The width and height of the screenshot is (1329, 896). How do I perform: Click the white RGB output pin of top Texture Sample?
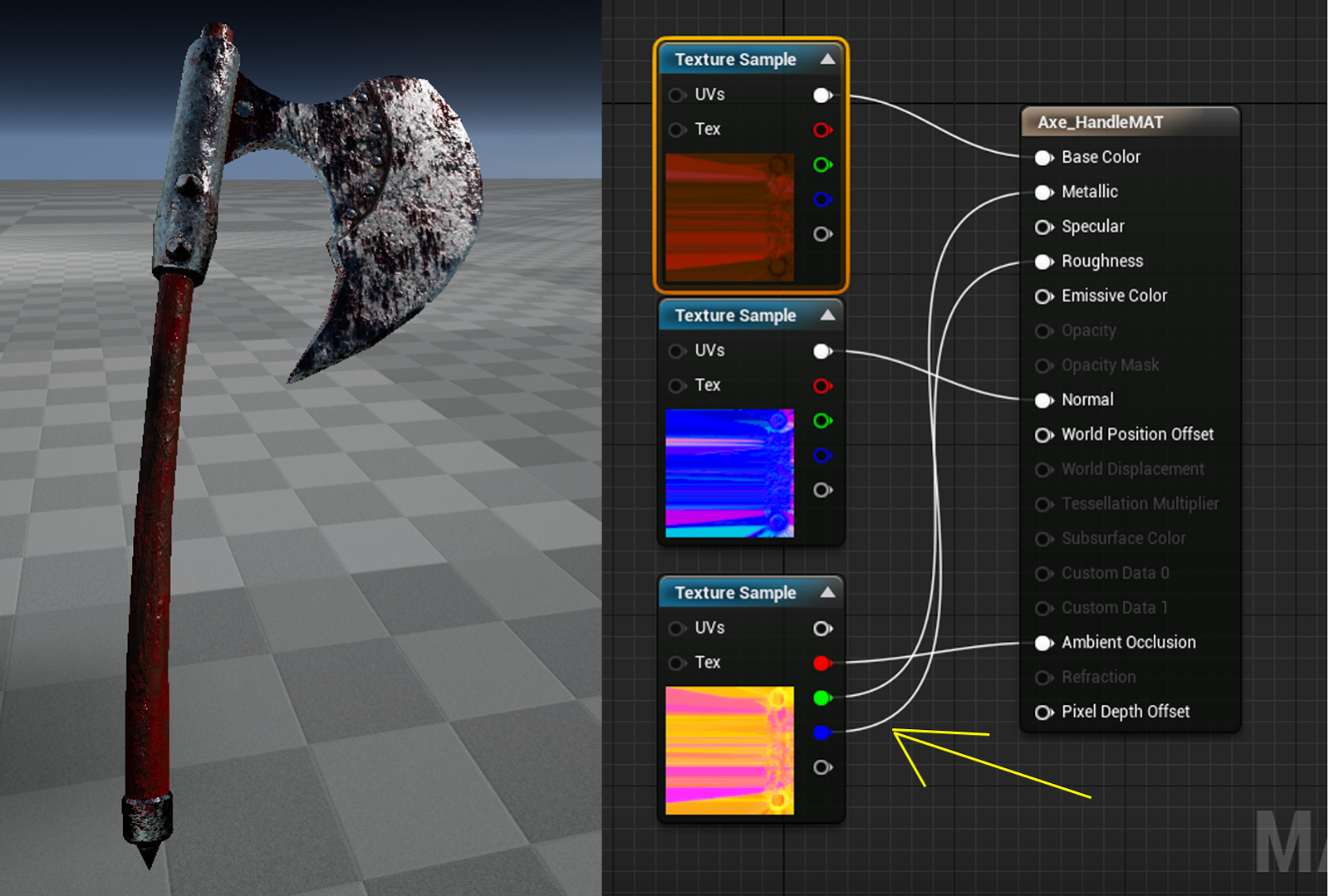822,95
